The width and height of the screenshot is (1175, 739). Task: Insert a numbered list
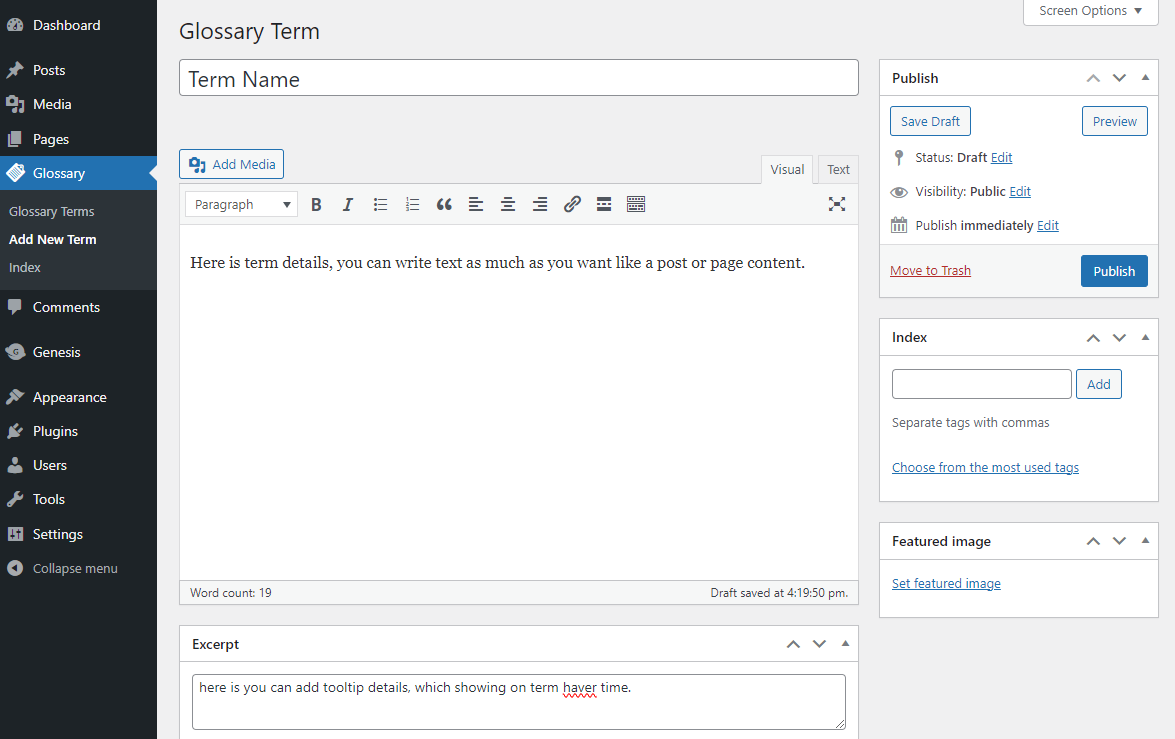(412, 205)
